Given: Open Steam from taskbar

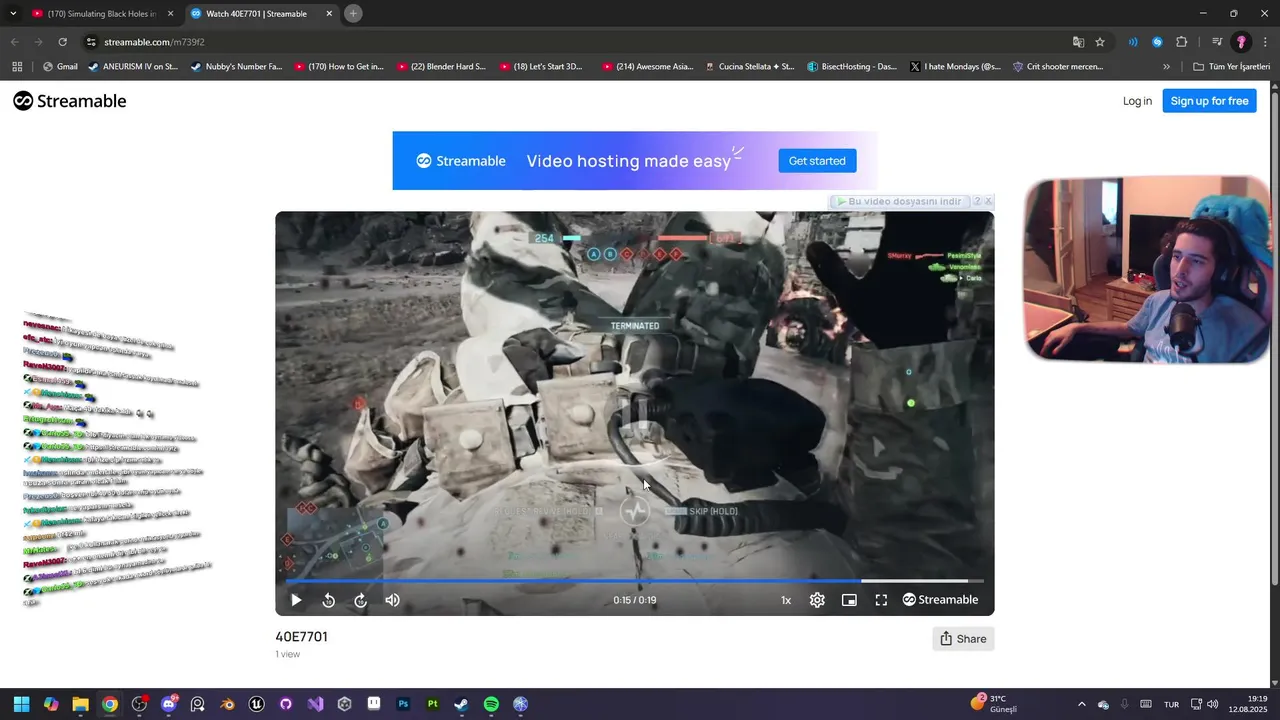Looking at the screenshot, I should [461, 704].
